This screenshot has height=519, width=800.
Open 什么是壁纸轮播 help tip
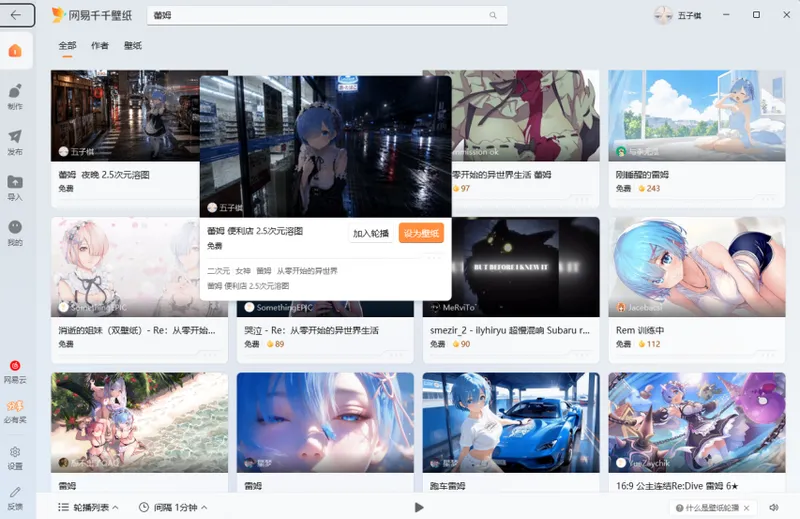pyautogui.click(x=708, y=508)
